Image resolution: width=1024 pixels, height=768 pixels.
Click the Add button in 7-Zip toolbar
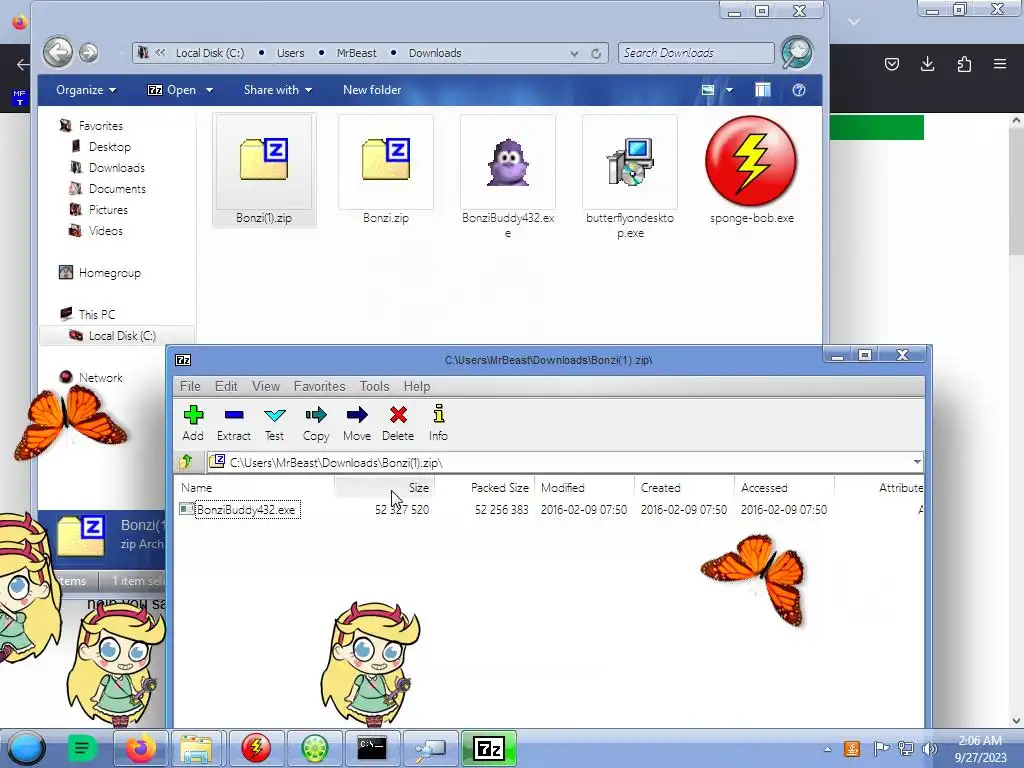click(193, 423)
